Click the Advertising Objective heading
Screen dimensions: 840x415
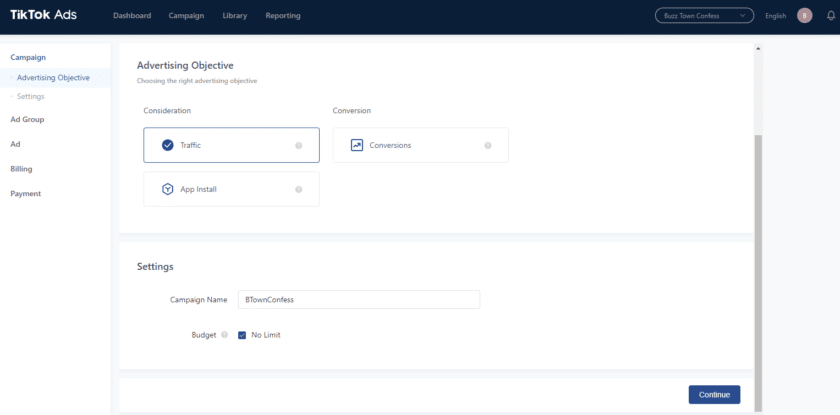pos(185,65)
